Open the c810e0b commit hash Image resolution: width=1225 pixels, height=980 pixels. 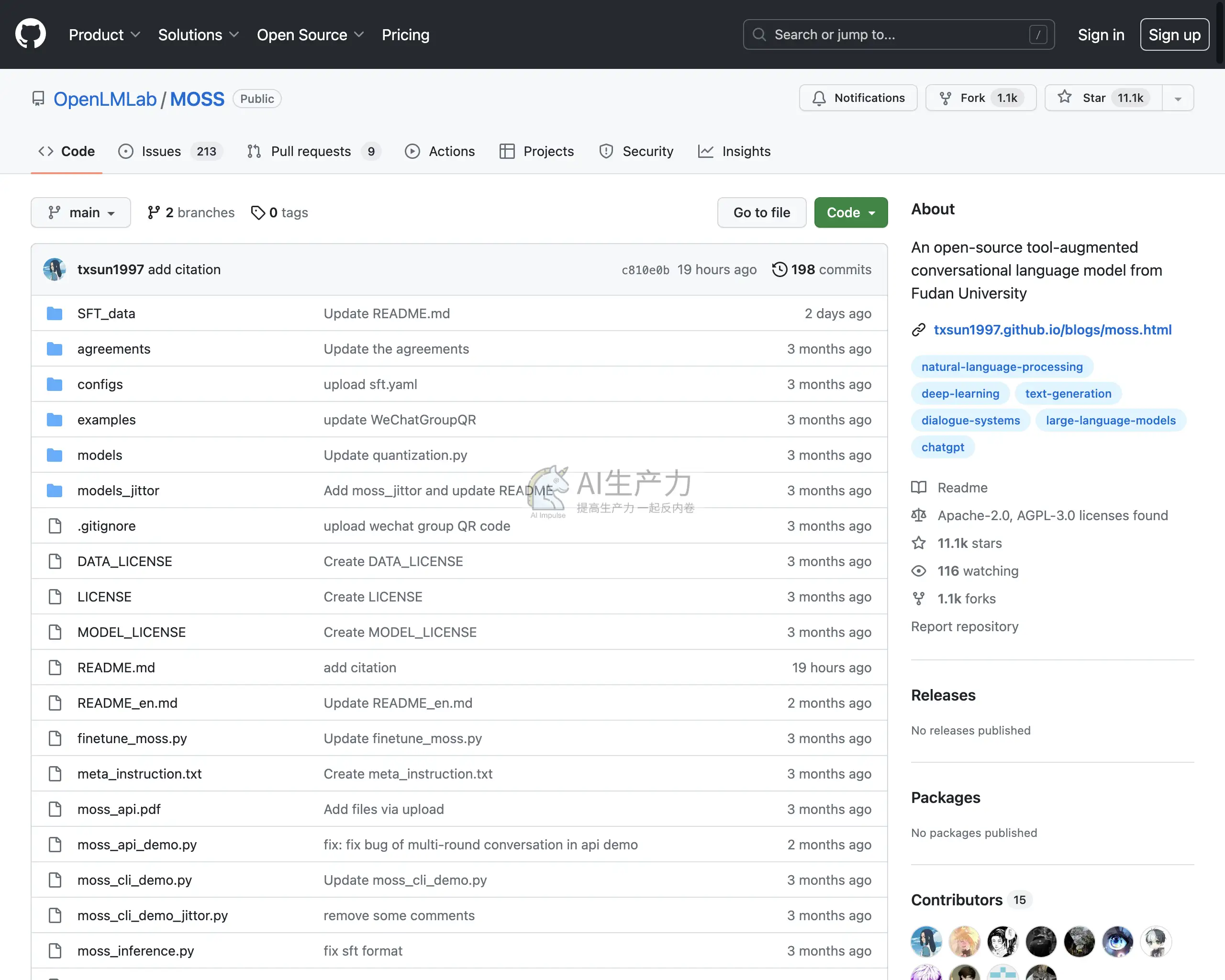click(x=645, y=270)
